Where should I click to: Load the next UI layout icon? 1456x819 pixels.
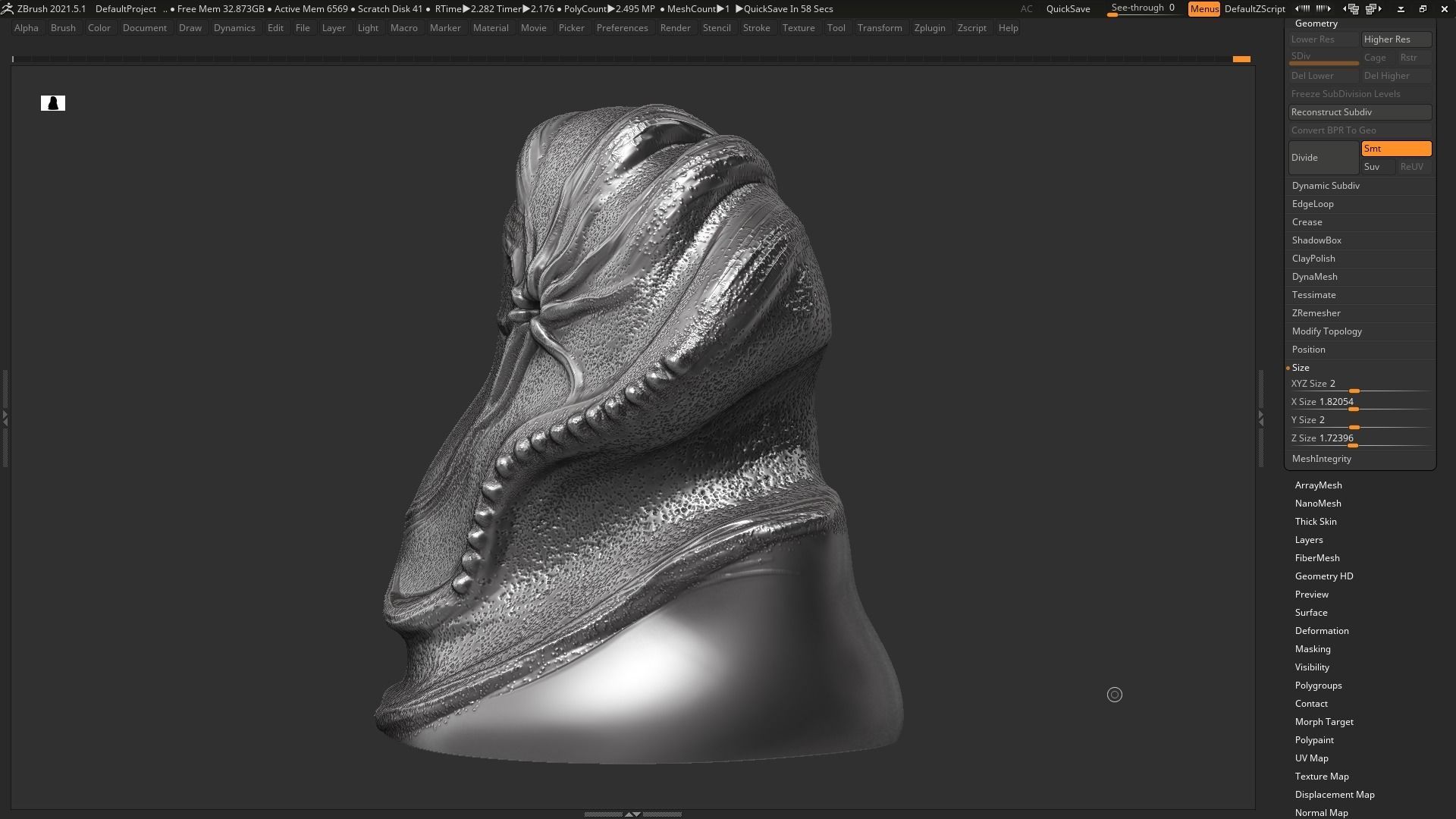click(x=1373, y=8)
